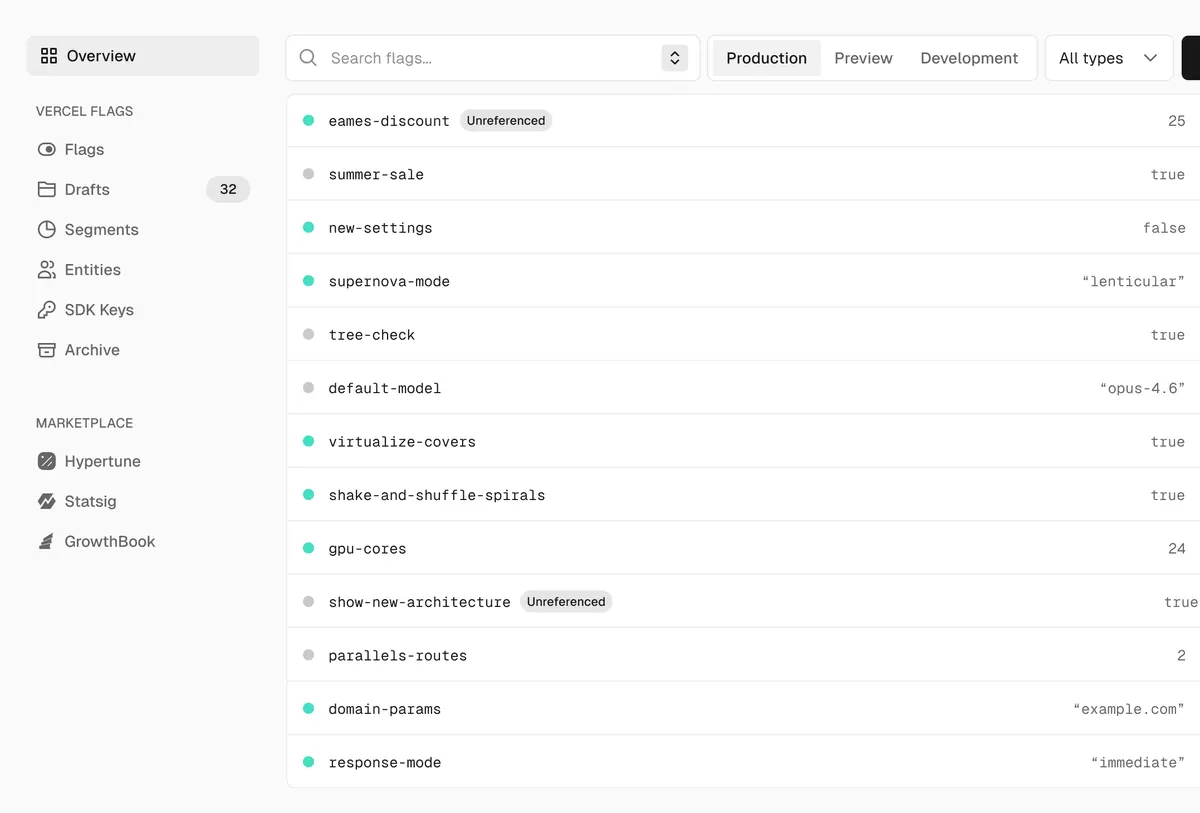Screen dimensions: 1200x813
Task: Click the magnifier icon in search box
Action: point(308,58)
